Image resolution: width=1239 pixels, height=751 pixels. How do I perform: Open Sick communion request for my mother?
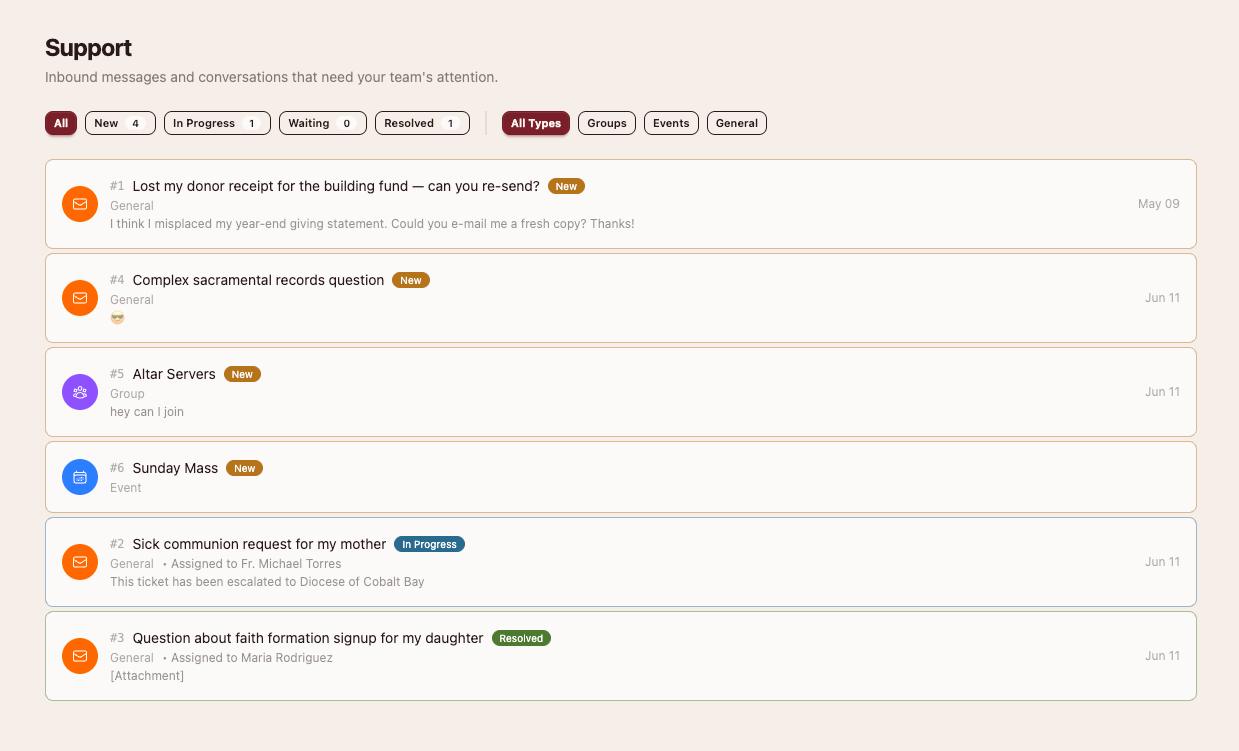[620, 562]
